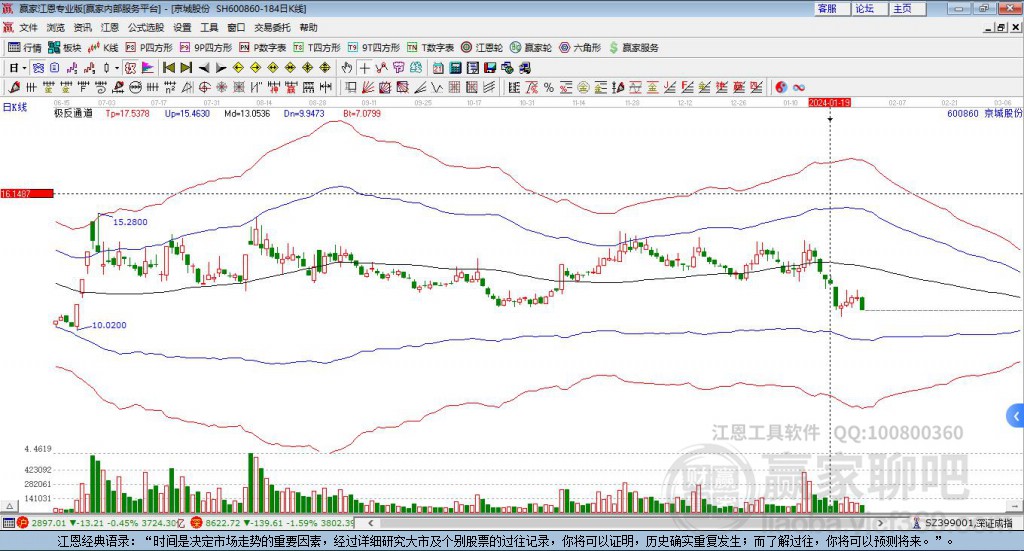Open the 浏览 menu
The width and height of the screenshot is (1024, 551).
(56, 27)
